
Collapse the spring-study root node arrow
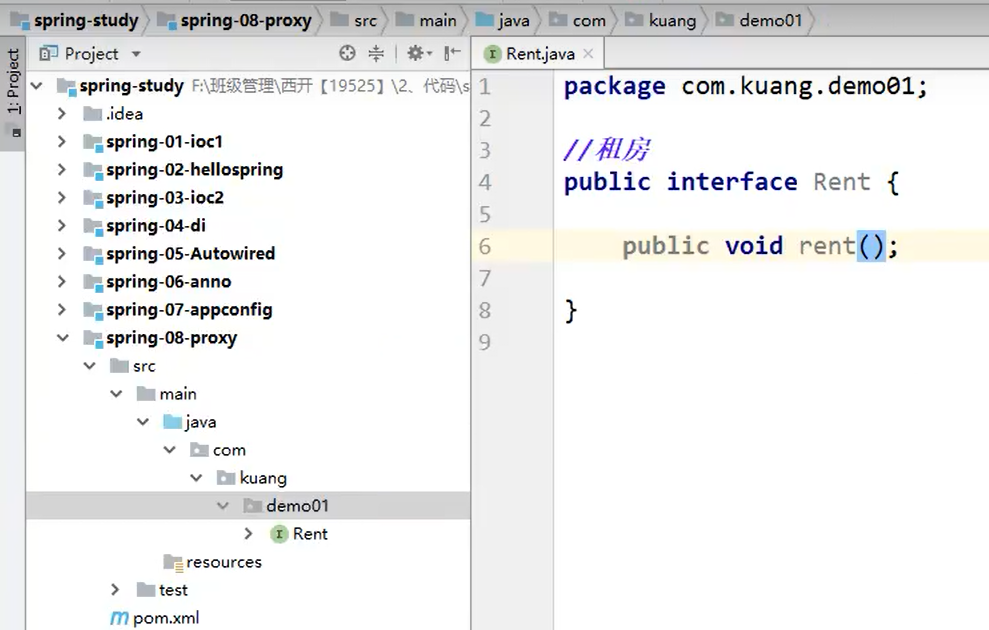(x=37, y=85)
